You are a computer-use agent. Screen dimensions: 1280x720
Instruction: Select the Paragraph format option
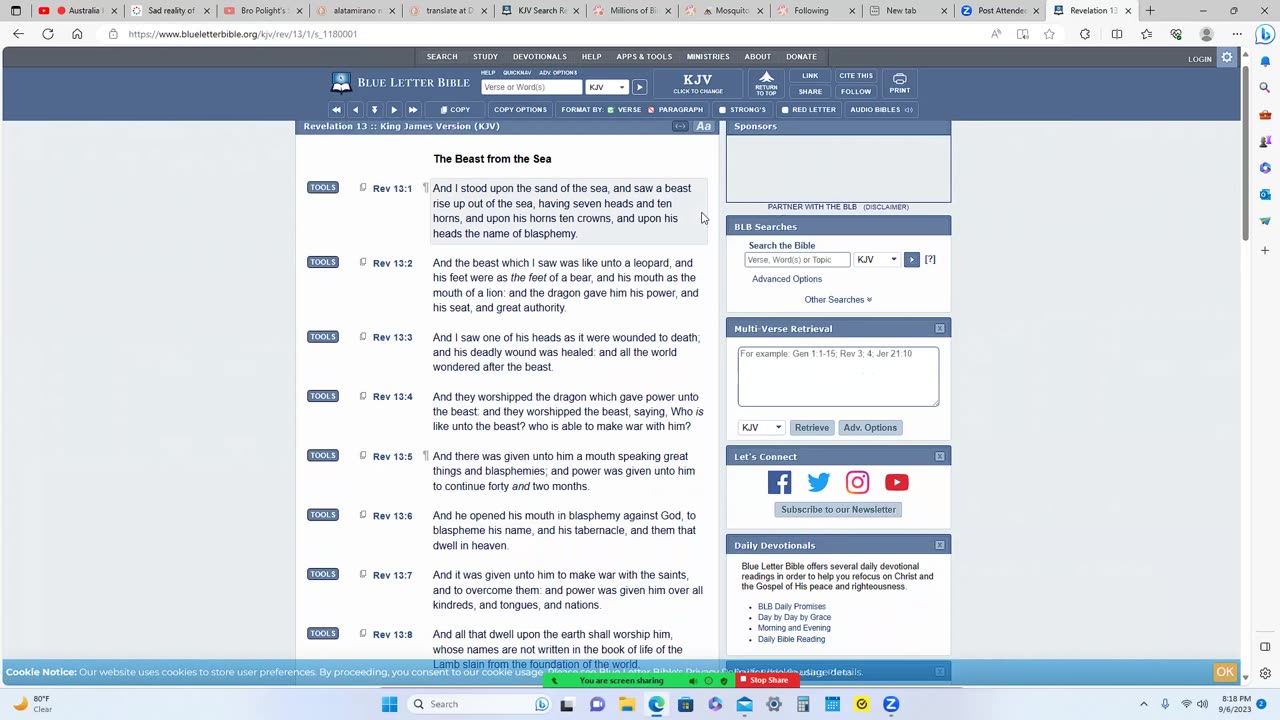[x=675, y=109]
